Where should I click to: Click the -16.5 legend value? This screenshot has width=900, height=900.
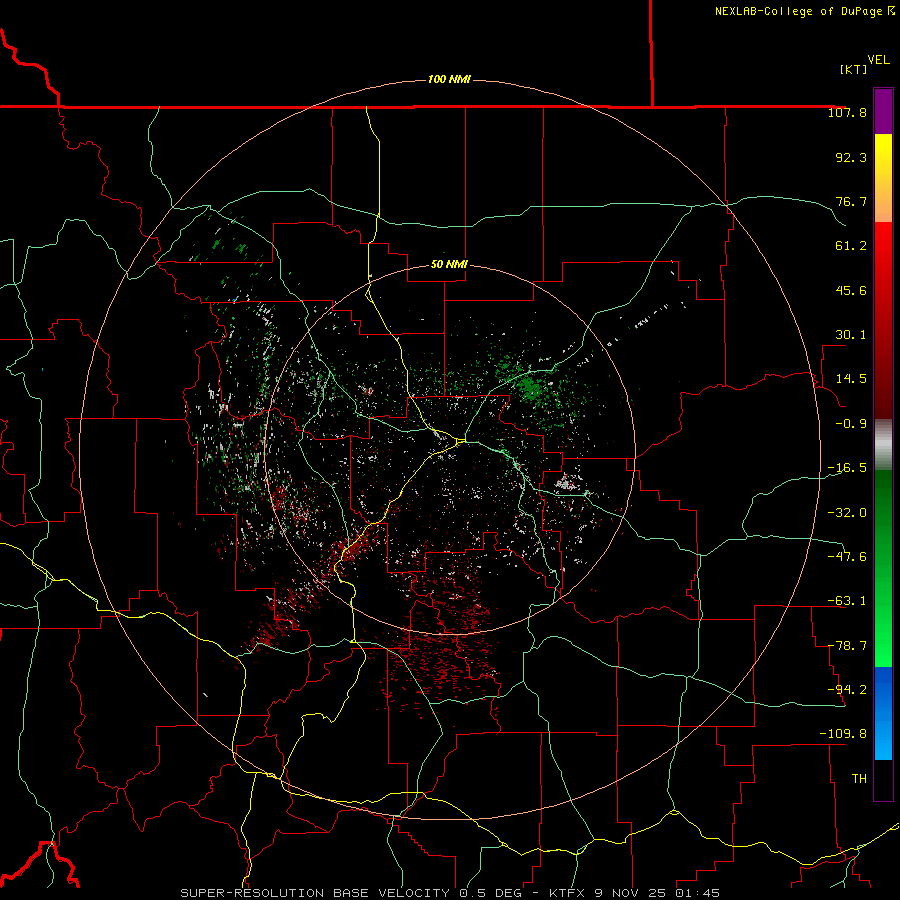[x=847, y=468]
